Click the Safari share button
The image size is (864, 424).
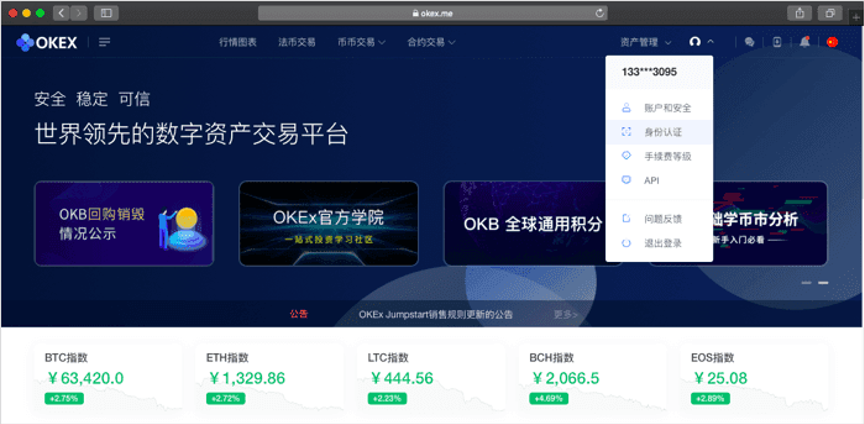pos(800,13)
